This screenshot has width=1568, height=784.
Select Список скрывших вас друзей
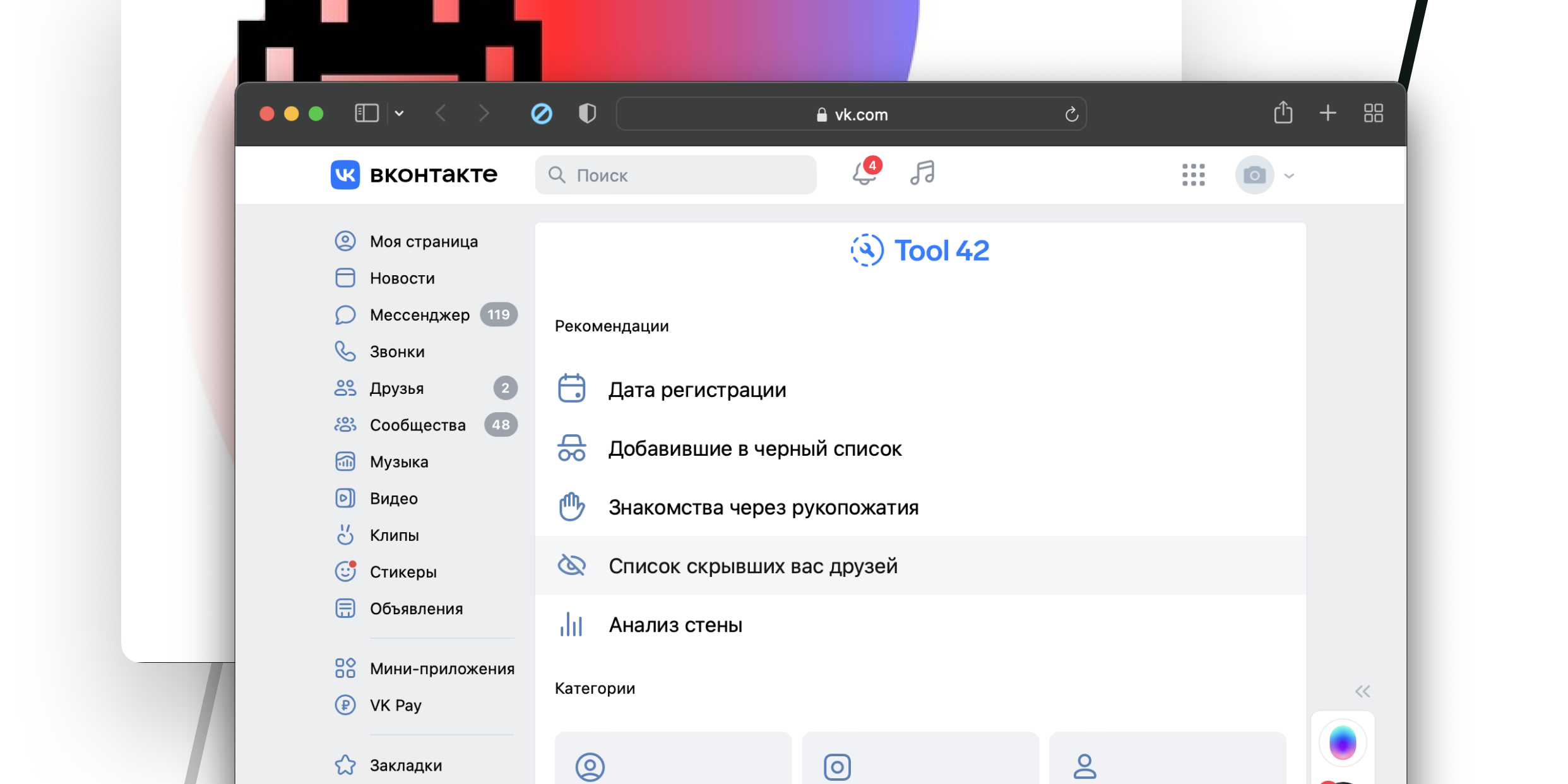[x=752, y=566]
